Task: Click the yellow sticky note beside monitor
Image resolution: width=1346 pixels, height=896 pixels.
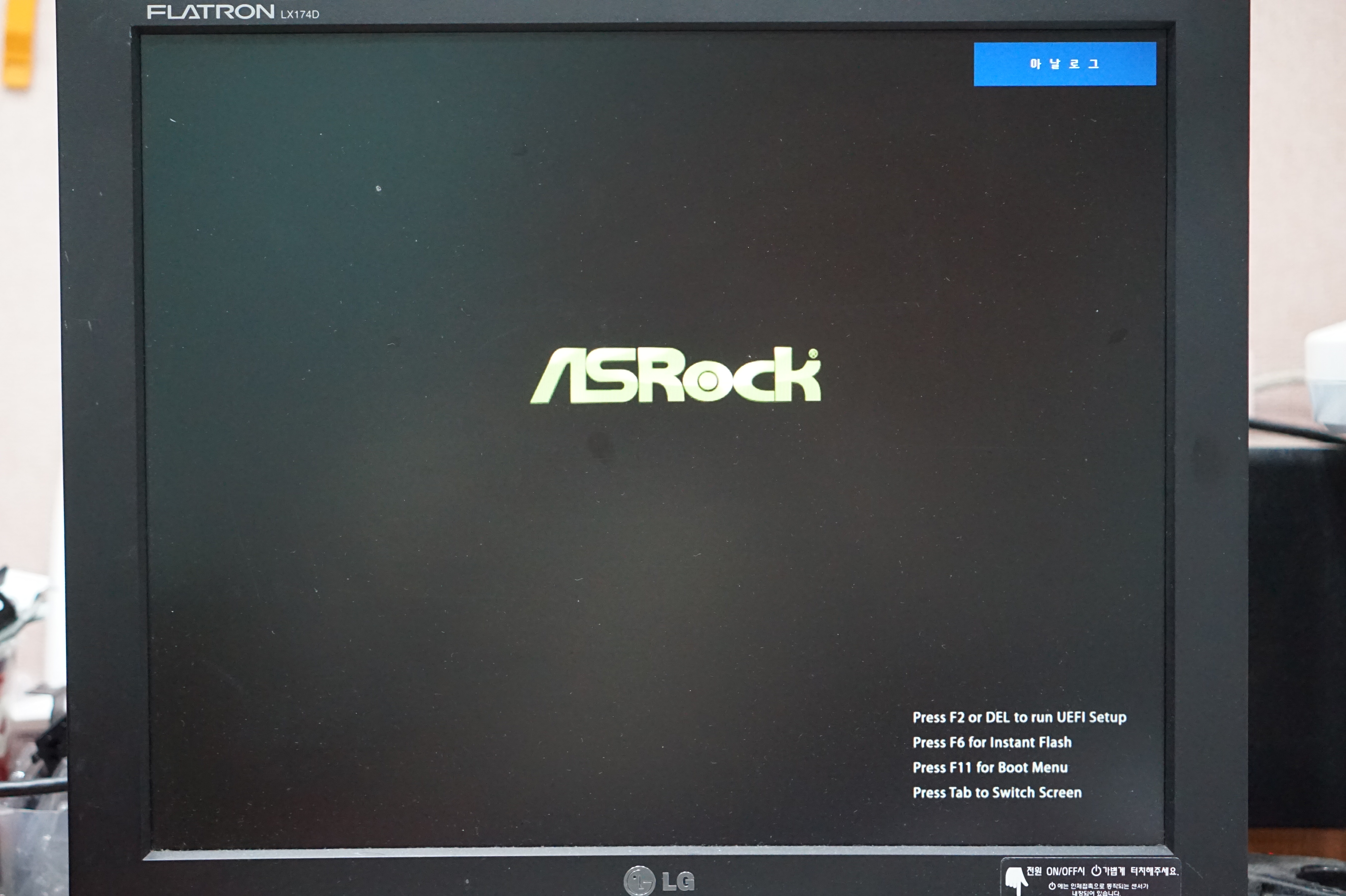Action: pyautogui.click(x=18, y=43)
